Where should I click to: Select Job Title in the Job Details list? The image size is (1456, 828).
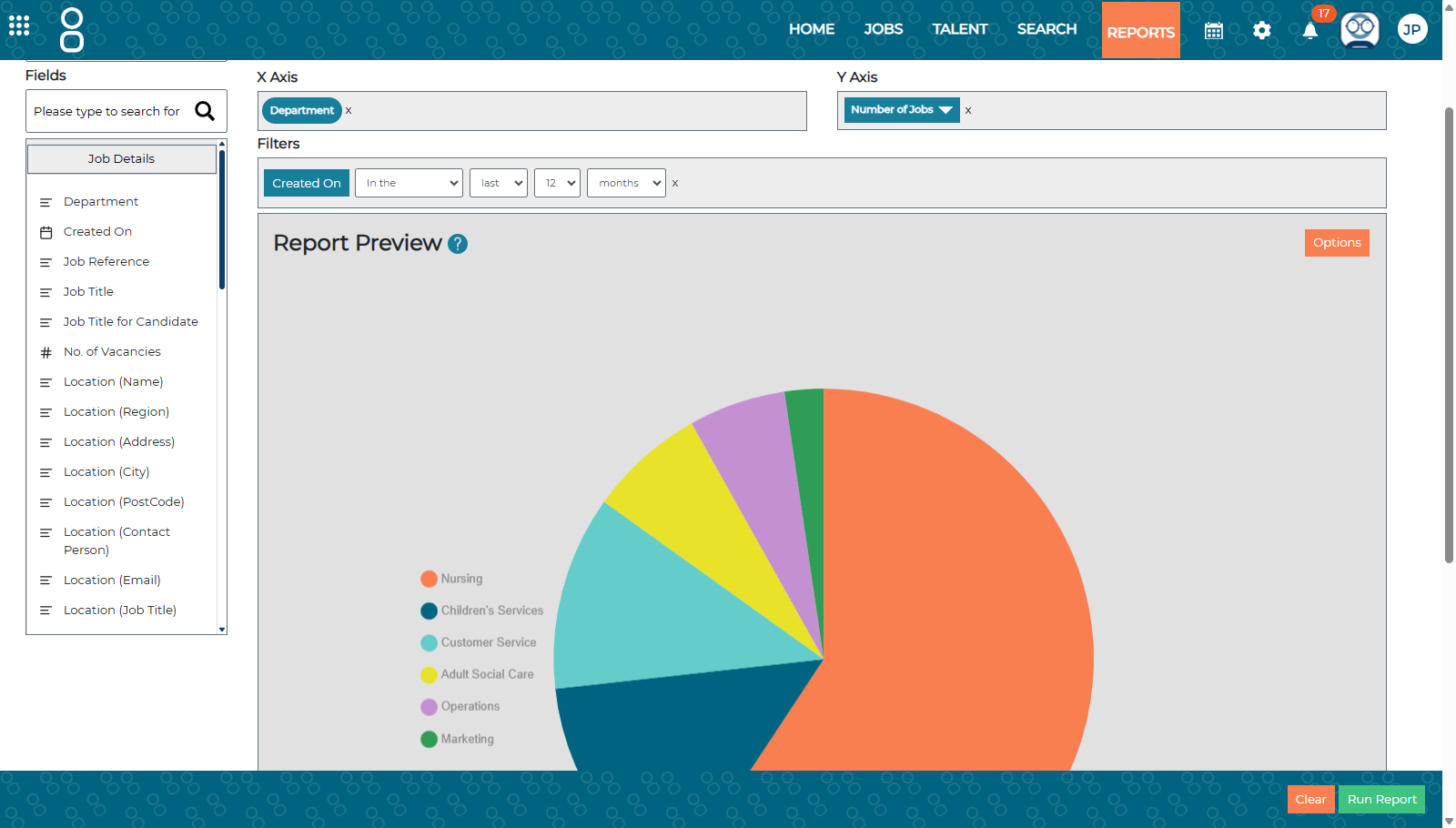click(88, 291)
